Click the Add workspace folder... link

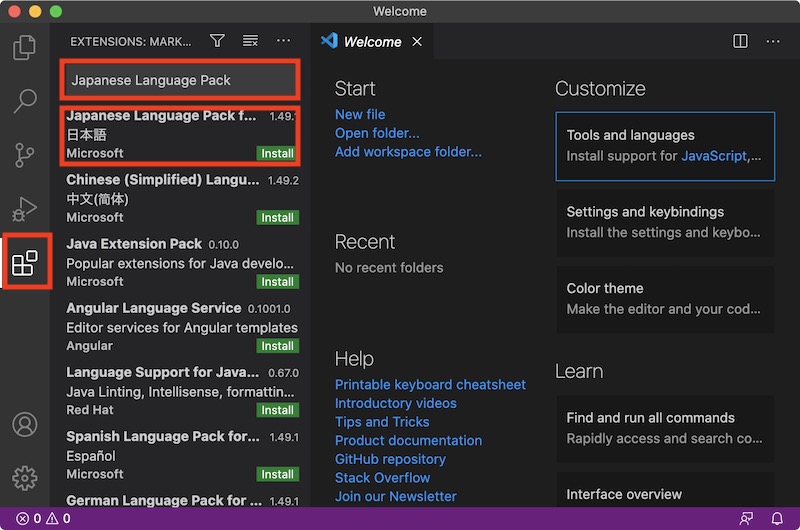[408, 152]
